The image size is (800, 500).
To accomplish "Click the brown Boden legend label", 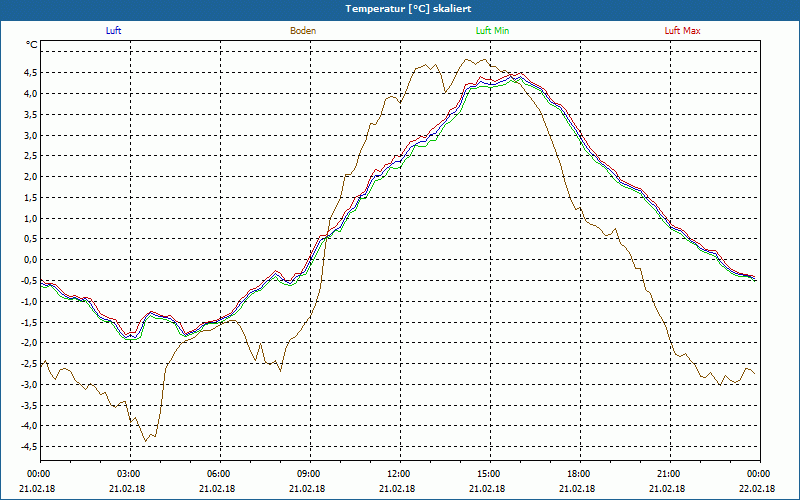I will [303, 31].
